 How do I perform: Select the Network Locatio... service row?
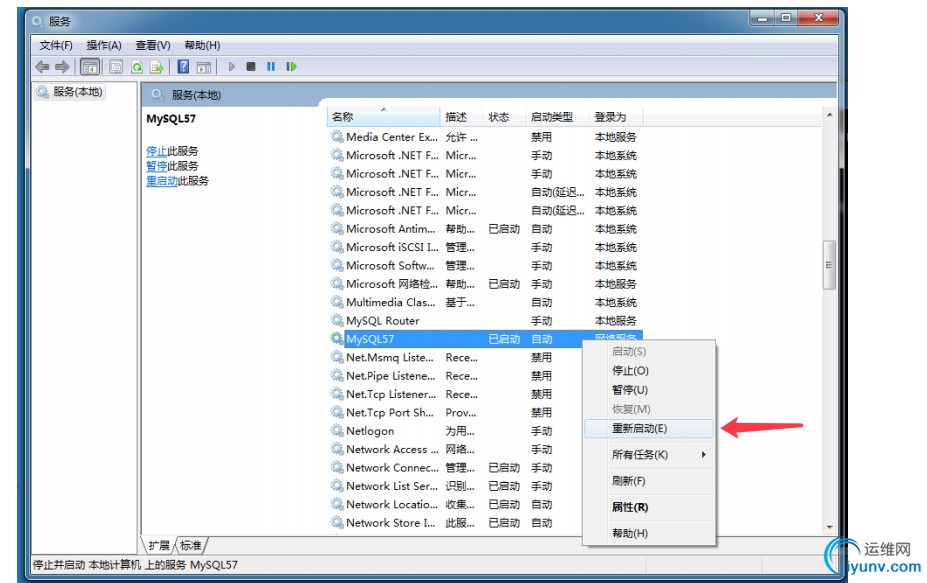(x=455, y=504)
